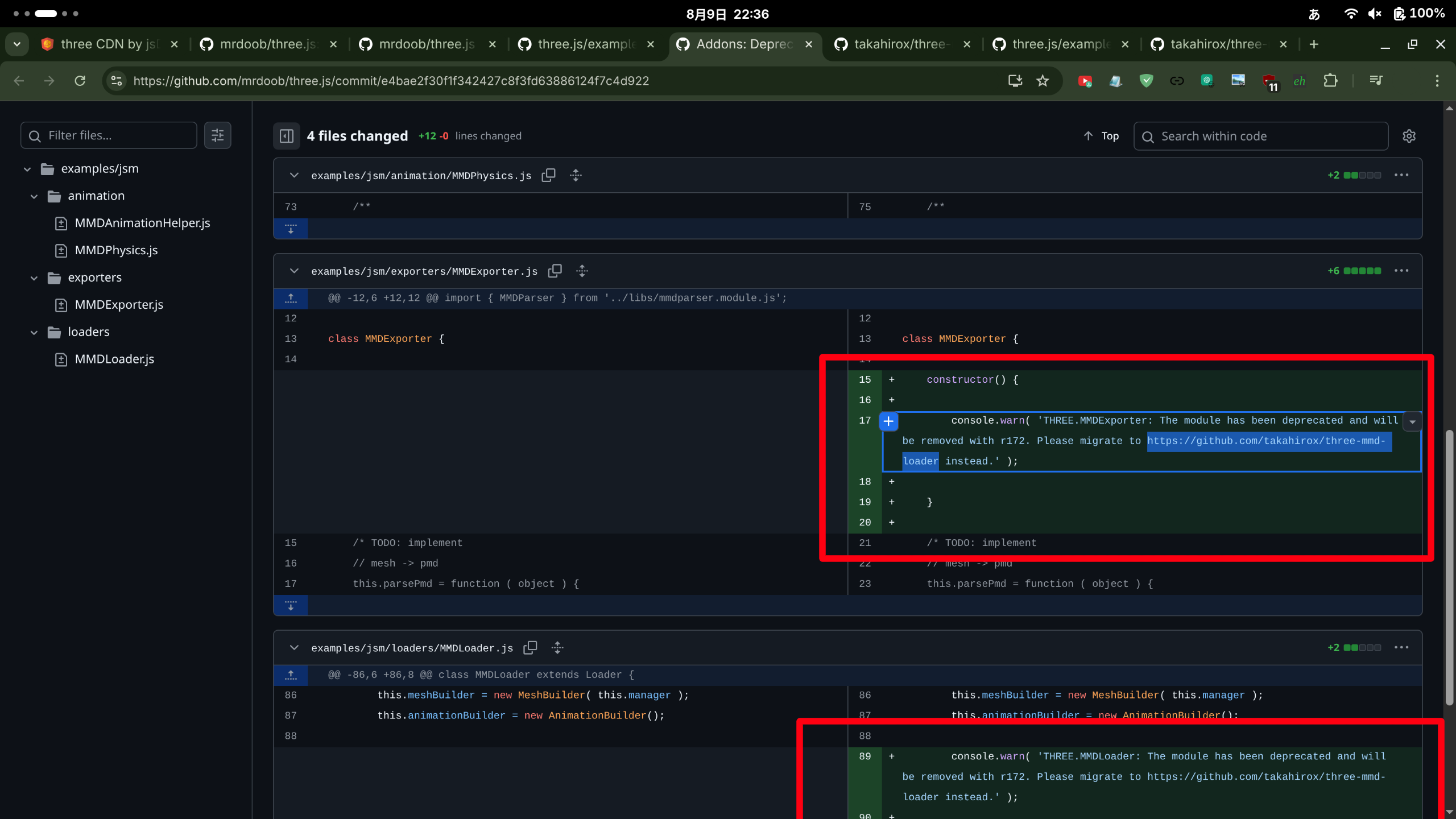Open date and time 8月9日 22:36

click(x=727, y=14)
